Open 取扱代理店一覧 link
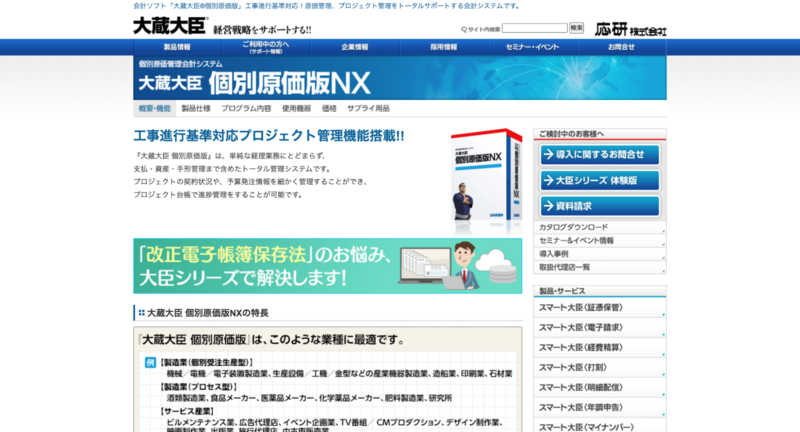The height and width of the screenshot is (432, 800). [x=599, y=267]
